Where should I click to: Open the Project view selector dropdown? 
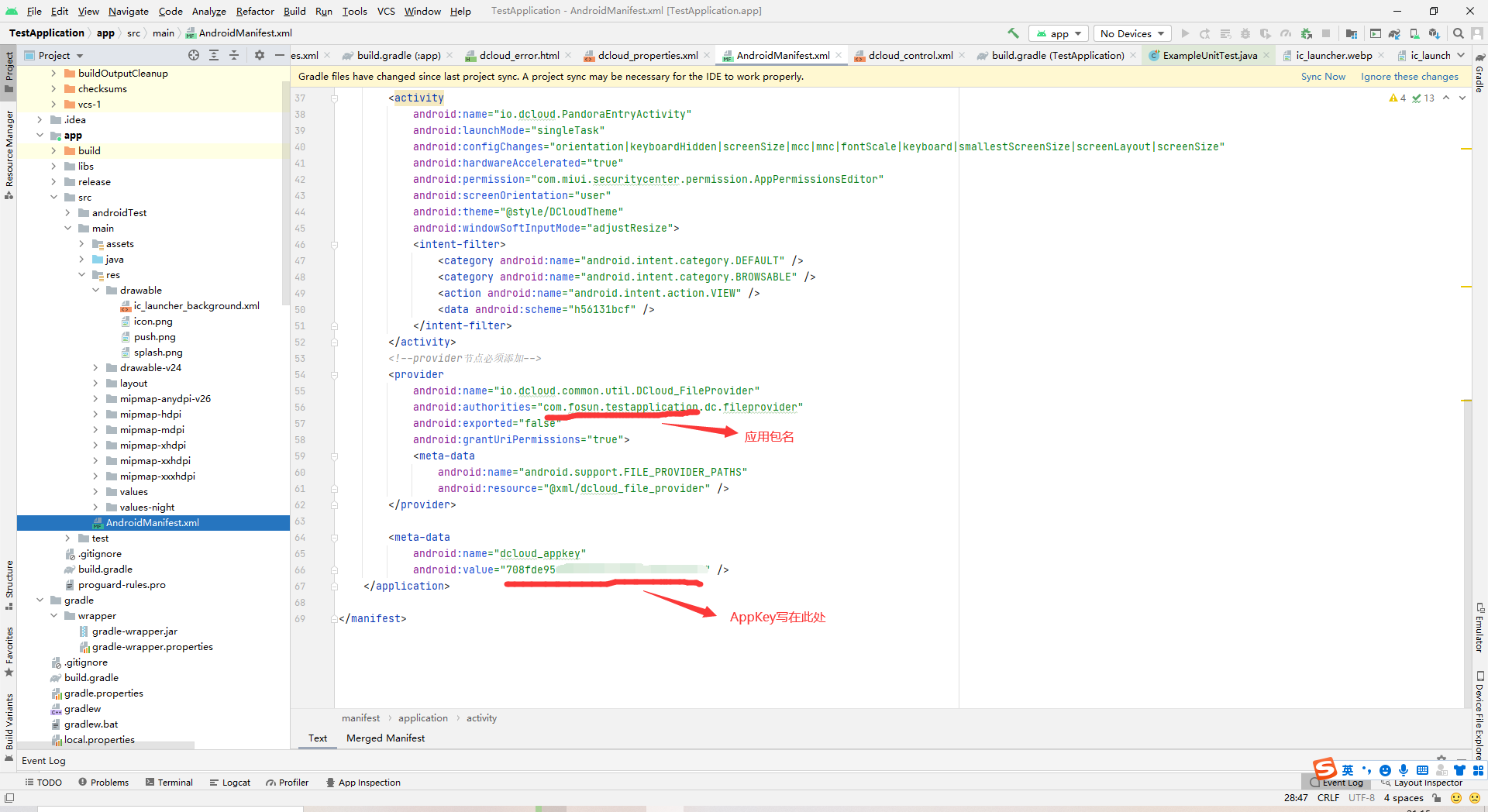(53, 55)
